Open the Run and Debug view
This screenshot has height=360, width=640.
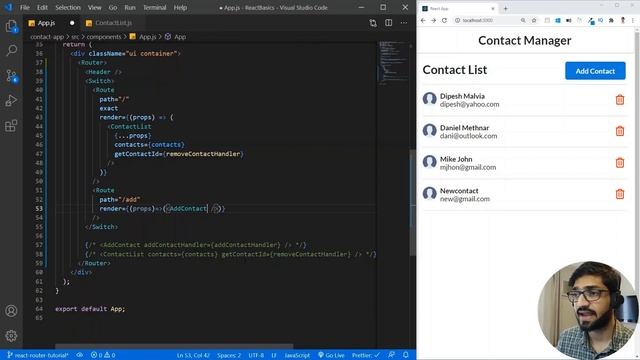pos(11,100)
